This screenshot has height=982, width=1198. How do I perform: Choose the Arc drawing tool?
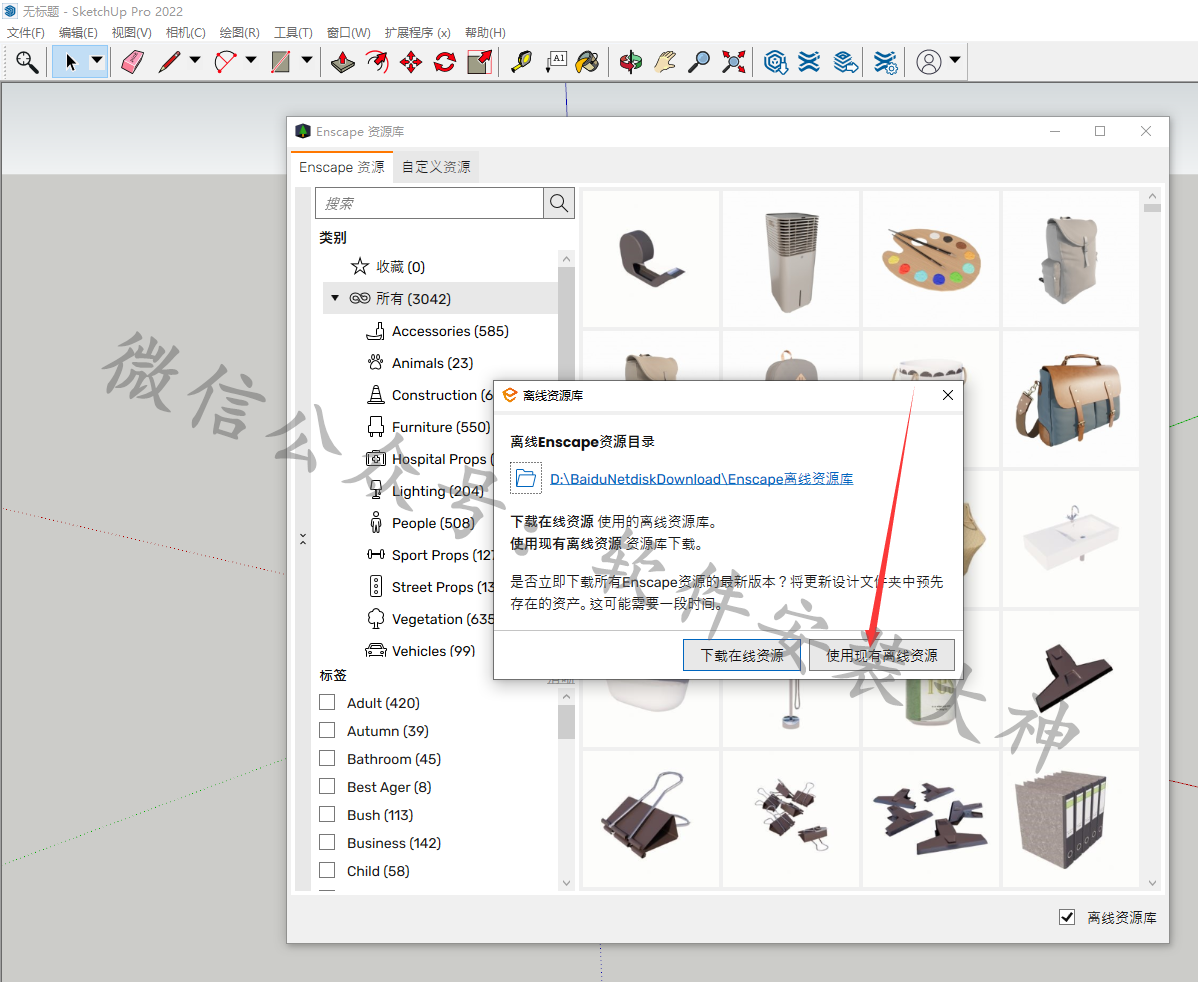click(225, 62)
